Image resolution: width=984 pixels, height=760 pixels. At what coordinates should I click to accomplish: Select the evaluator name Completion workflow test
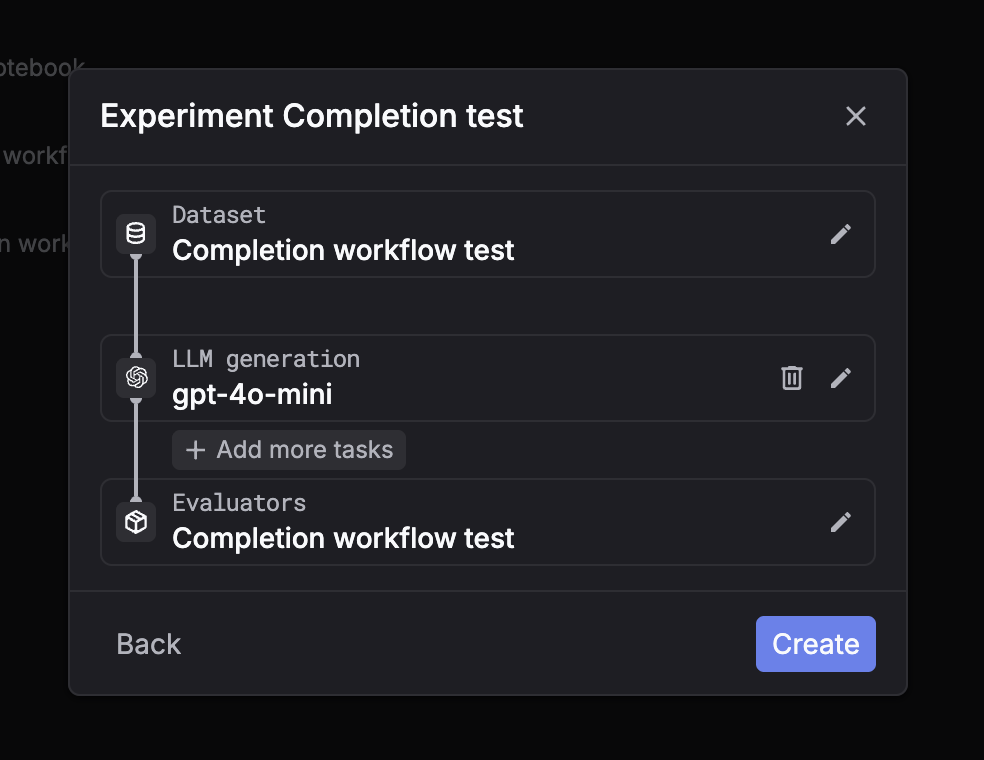click(x=343, y=538)
